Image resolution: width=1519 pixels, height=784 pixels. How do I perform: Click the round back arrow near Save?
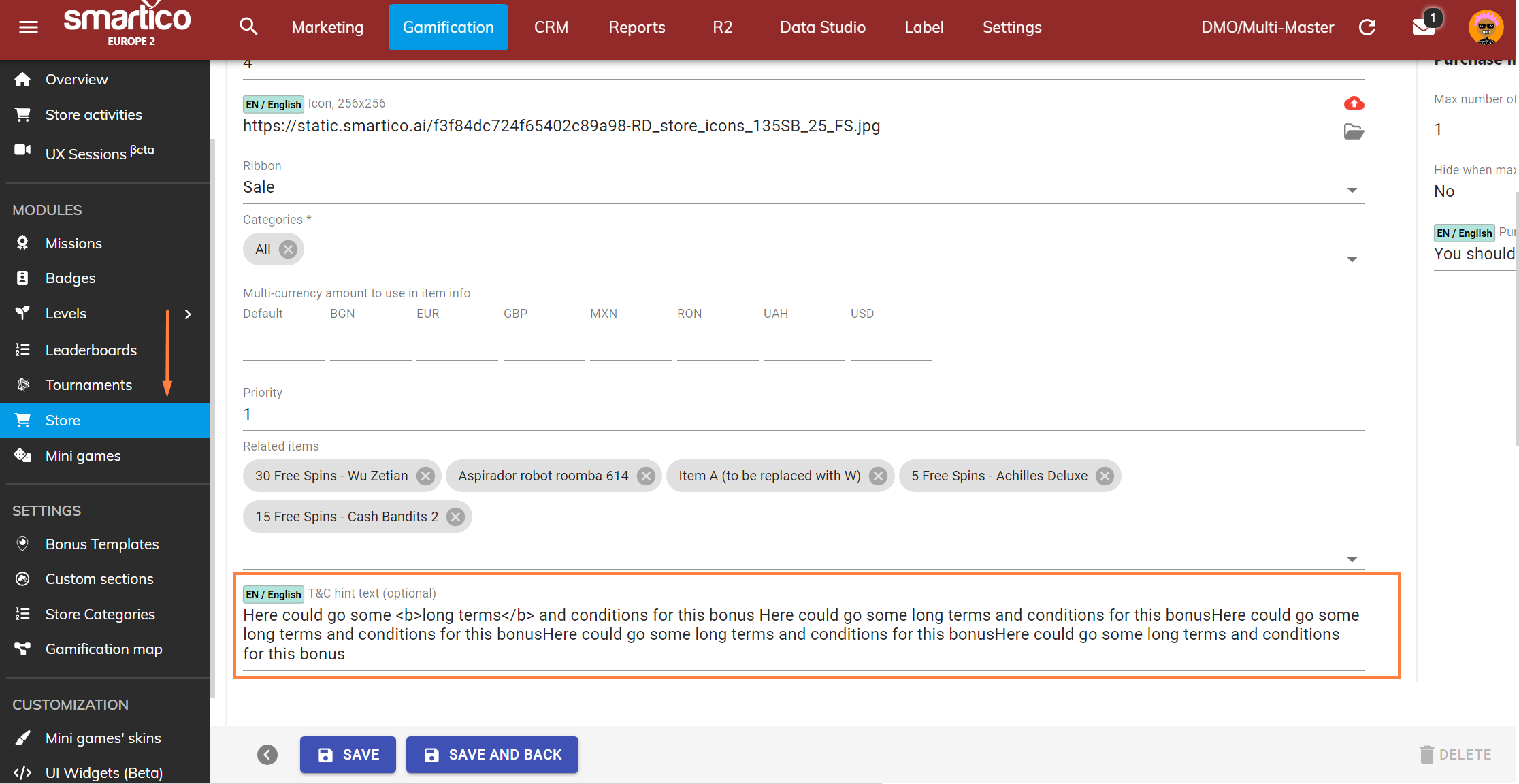coord(267,754)
